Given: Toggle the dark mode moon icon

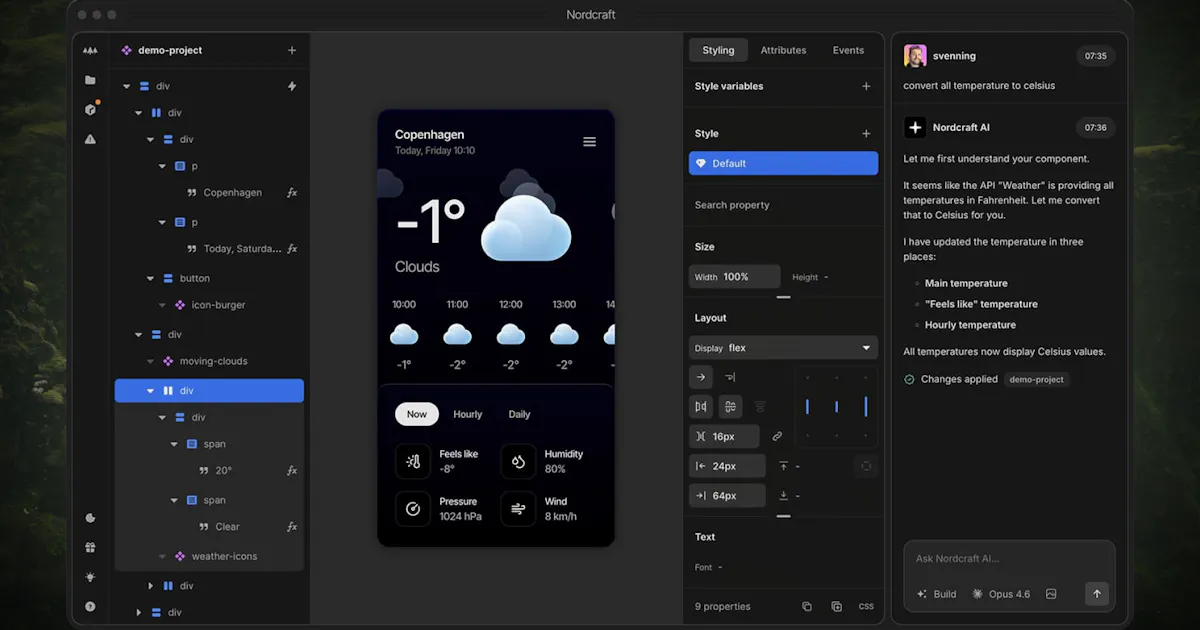Looking at the screenshot, I should (90, 518).
